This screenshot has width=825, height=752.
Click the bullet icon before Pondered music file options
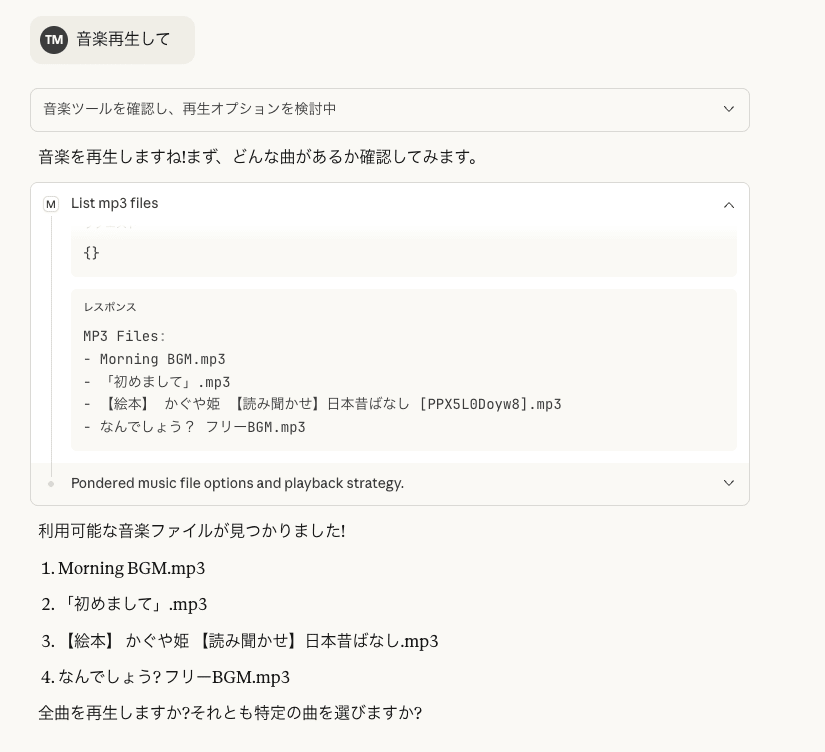click(51, 483)
